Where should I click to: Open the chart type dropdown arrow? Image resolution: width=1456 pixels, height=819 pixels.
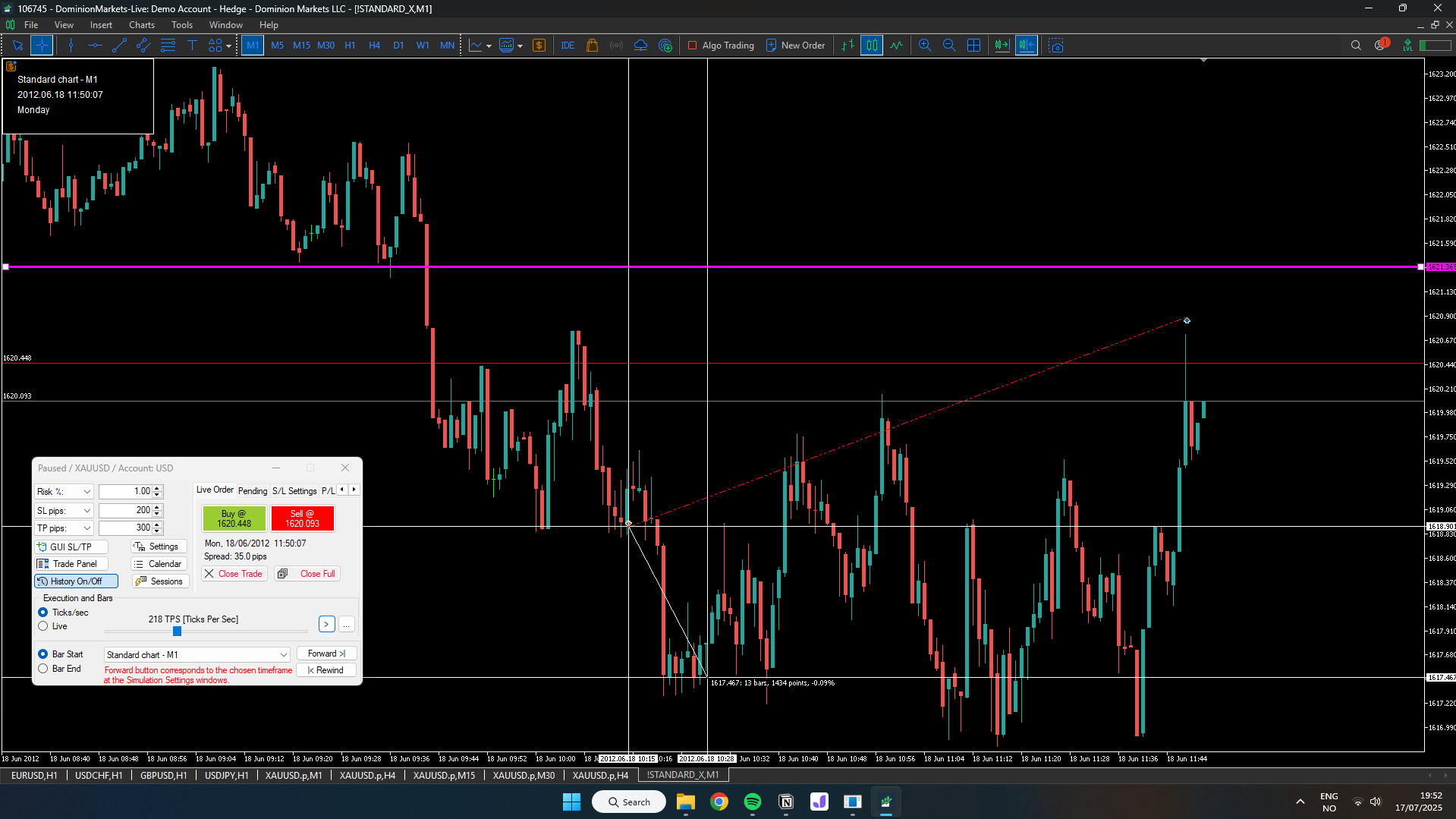pyautogui.click(x=489, y=46)
